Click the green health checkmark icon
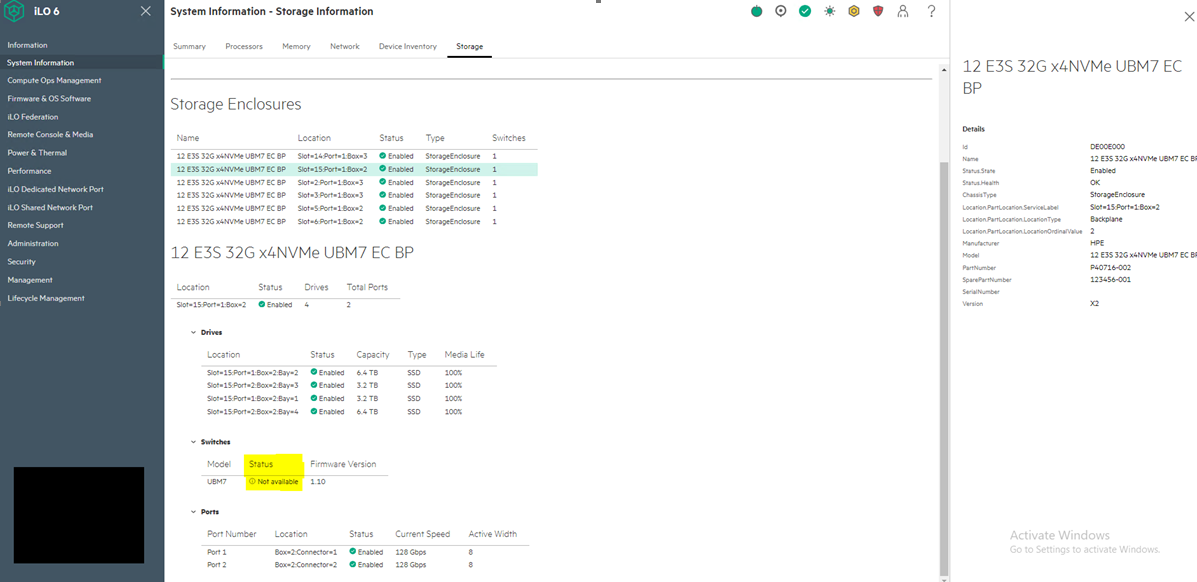The image size is (1197, 582). tap(805, 11)
